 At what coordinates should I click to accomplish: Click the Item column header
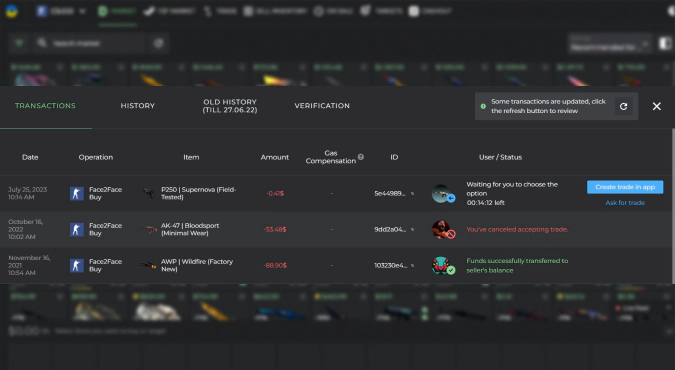pyautogui.click(x=191, y=157)
